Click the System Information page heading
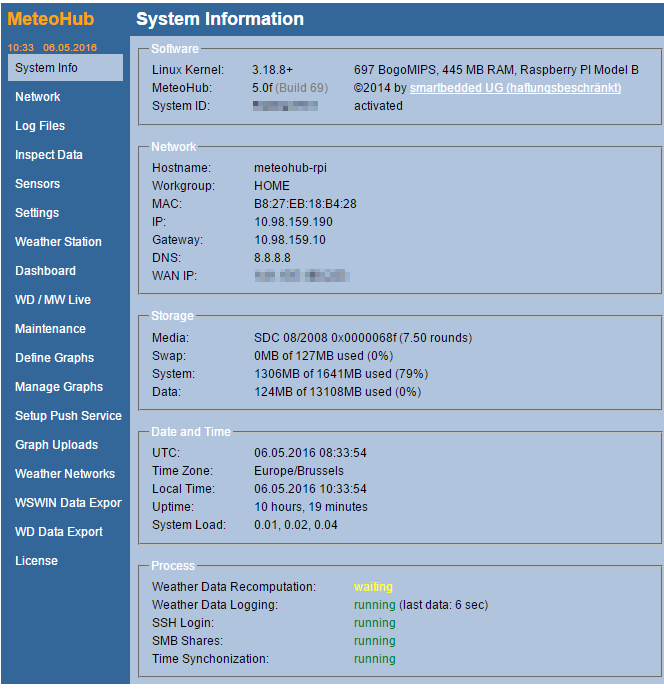This screenshot has width=664, height=699. point(220,19)
